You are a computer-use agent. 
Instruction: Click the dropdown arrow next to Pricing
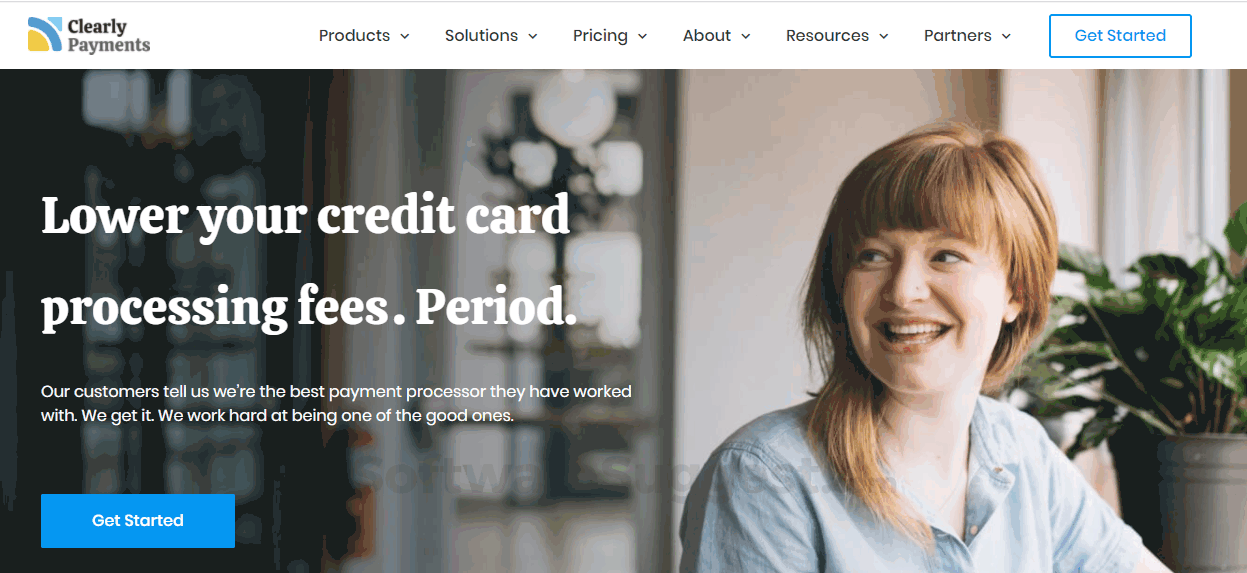642,36
